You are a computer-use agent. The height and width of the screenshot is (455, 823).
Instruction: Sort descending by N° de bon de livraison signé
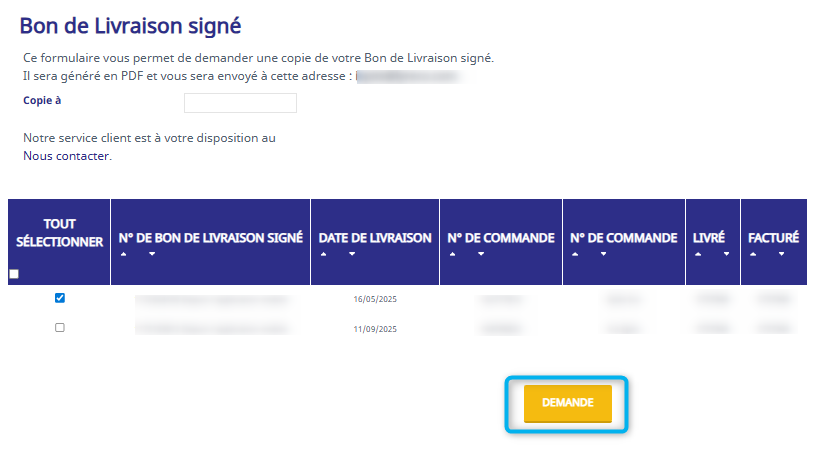[152, 254]
